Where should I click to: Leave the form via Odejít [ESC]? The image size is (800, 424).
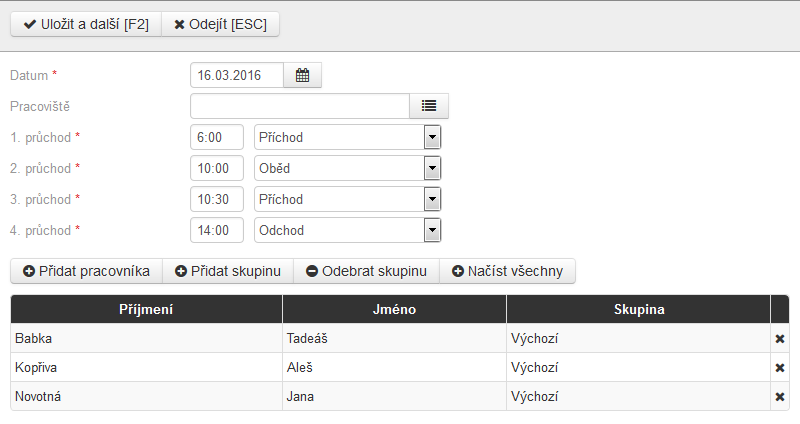220,24
